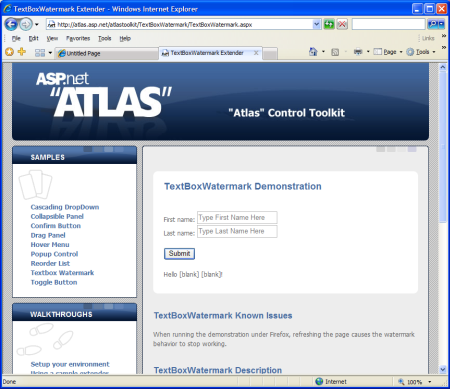
Task: Open Favorites Center star icon
Action: tap(10, 52)
